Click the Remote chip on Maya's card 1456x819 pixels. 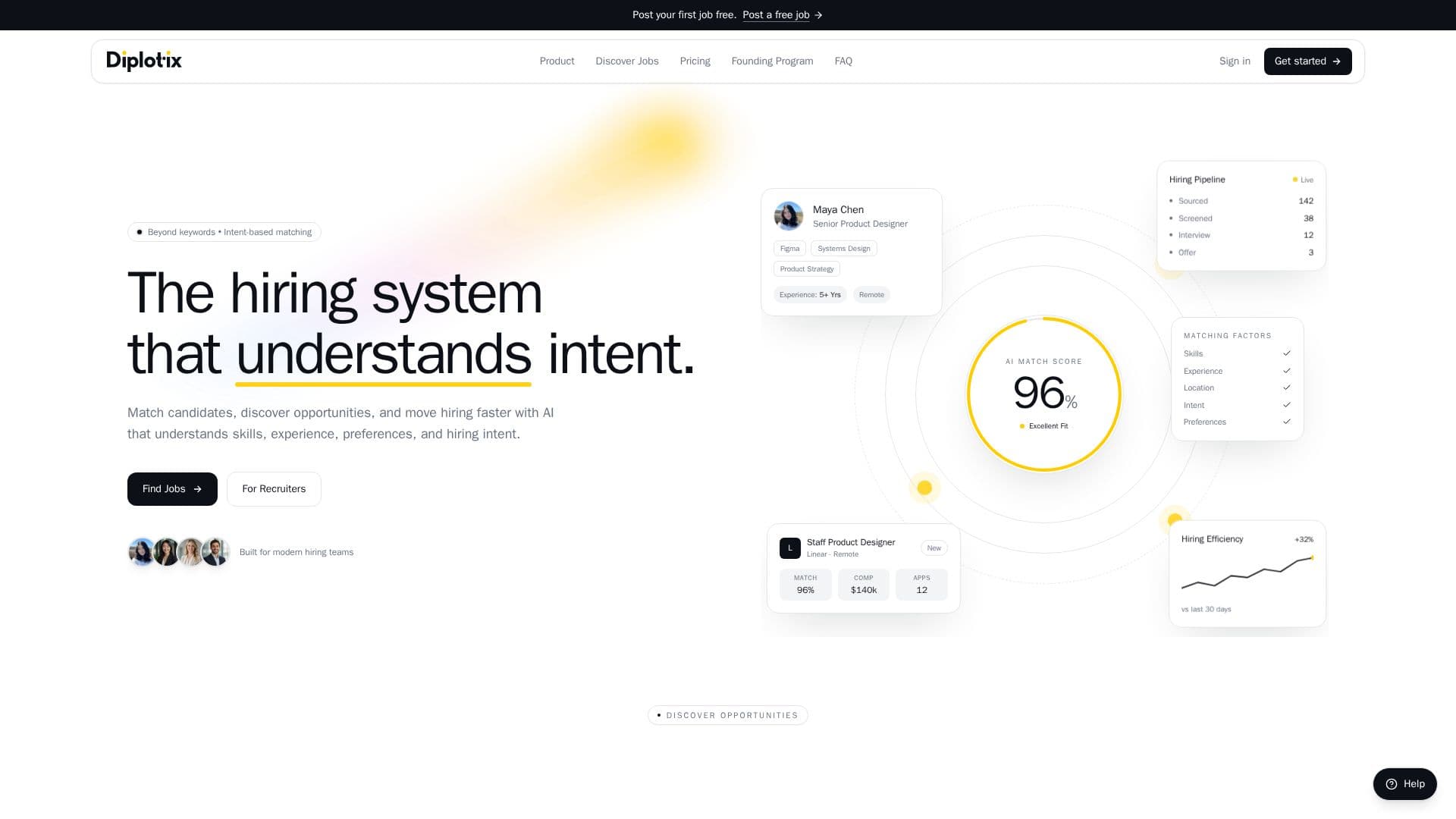point(871,295)
